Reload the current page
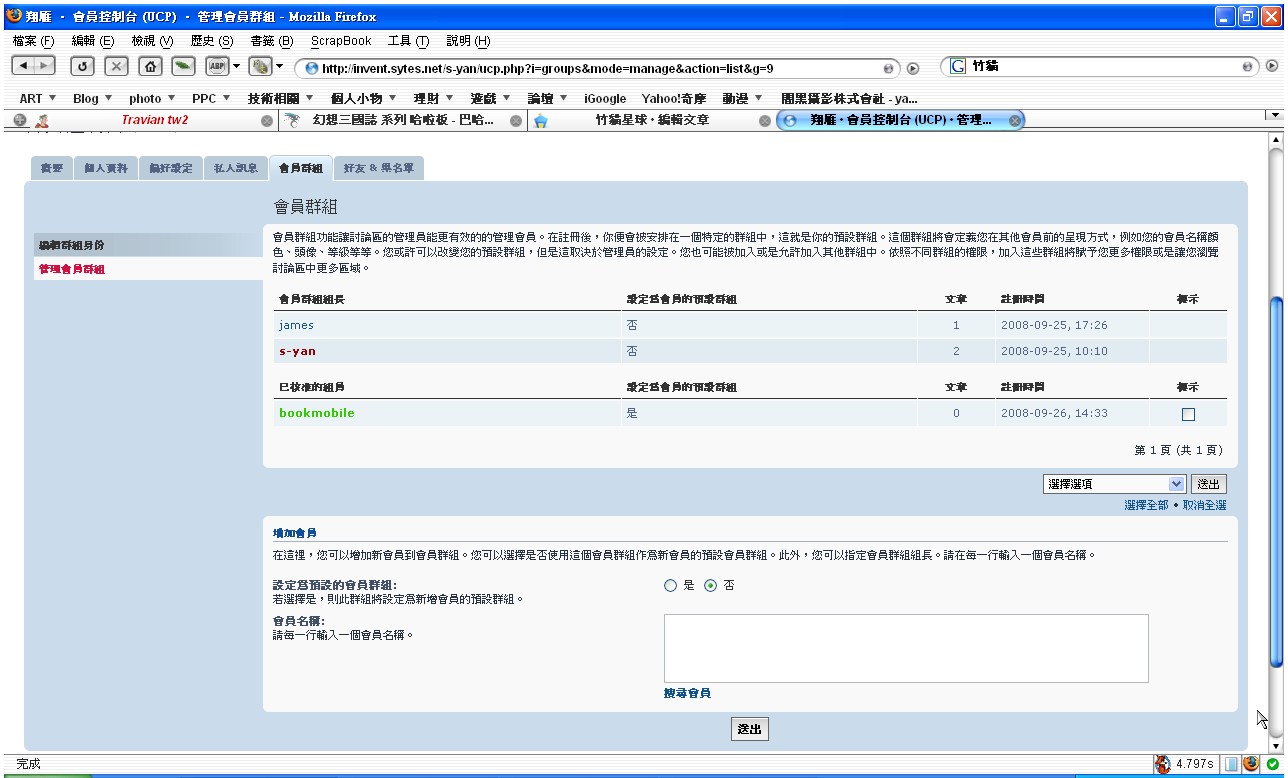The width and height of the screenshot is (1288, 778). tap(83, 67)
